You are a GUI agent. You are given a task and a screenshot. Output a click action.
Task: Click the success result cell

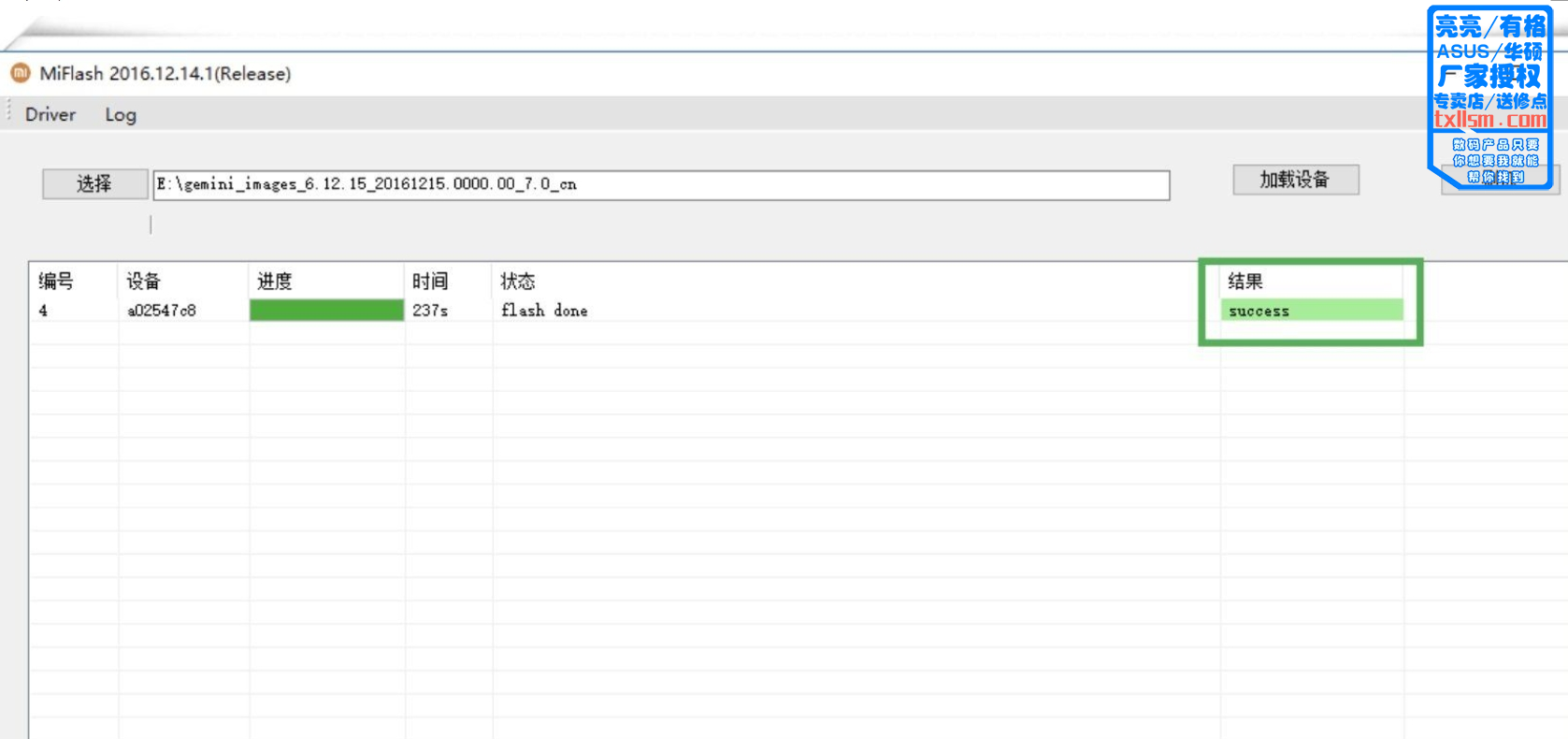[x=1312, y=311]
